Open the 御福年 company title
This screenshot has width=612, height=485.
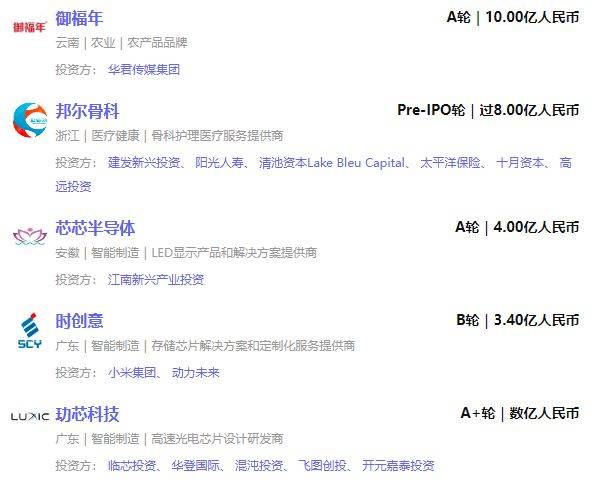pos(79,18)
